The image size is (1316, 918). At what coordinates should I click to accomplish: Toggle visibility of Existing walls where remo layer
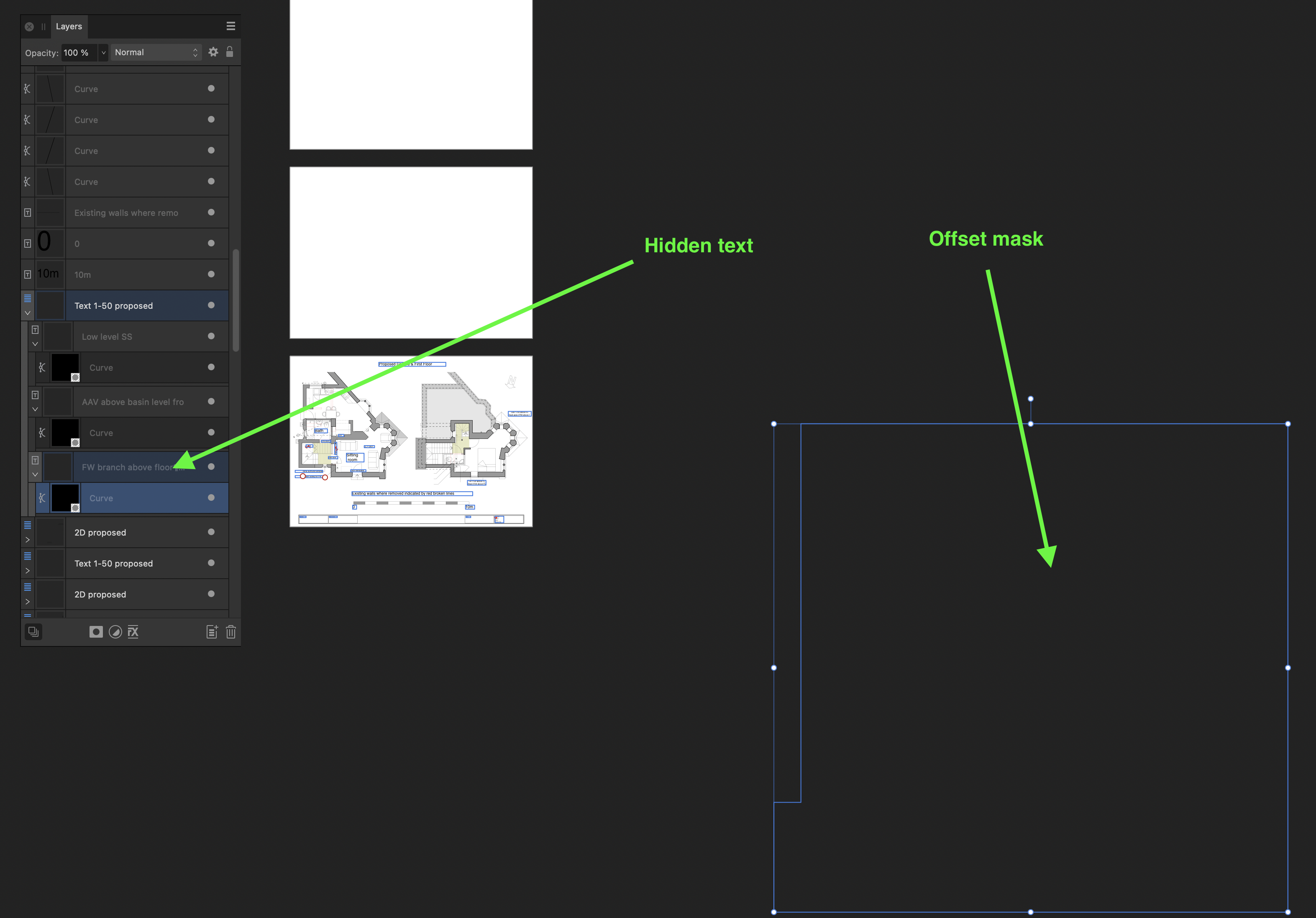coord(211,212)
